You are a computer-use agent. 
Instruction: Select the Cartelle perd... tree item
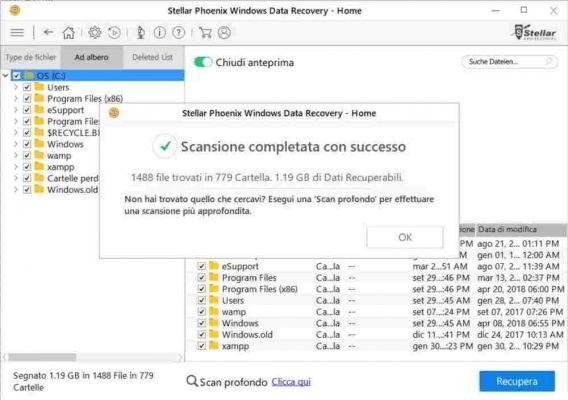pyautogui.click(x=72, y=178)
